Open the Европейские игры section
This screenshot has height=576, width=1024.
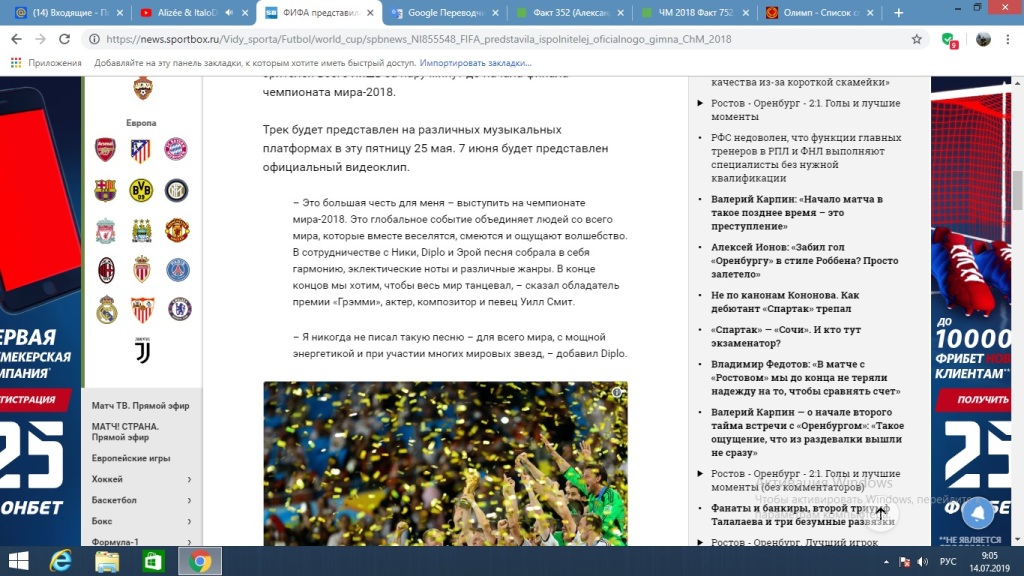pos(131,458)
